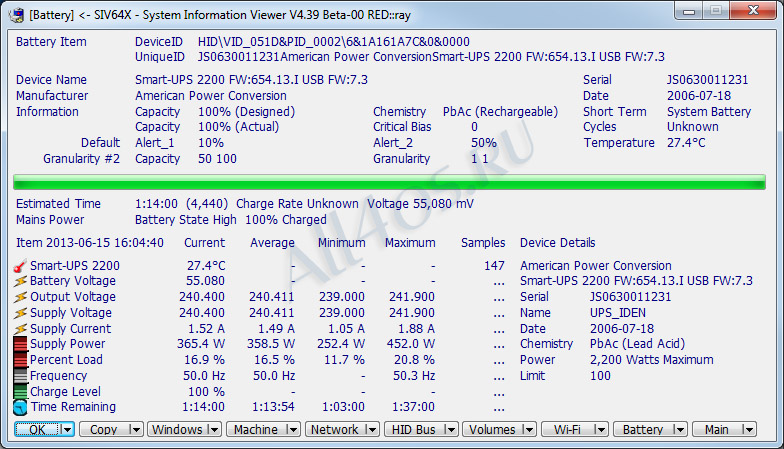
Task: Click the Alert_2 value 50%
Action: 484,144
